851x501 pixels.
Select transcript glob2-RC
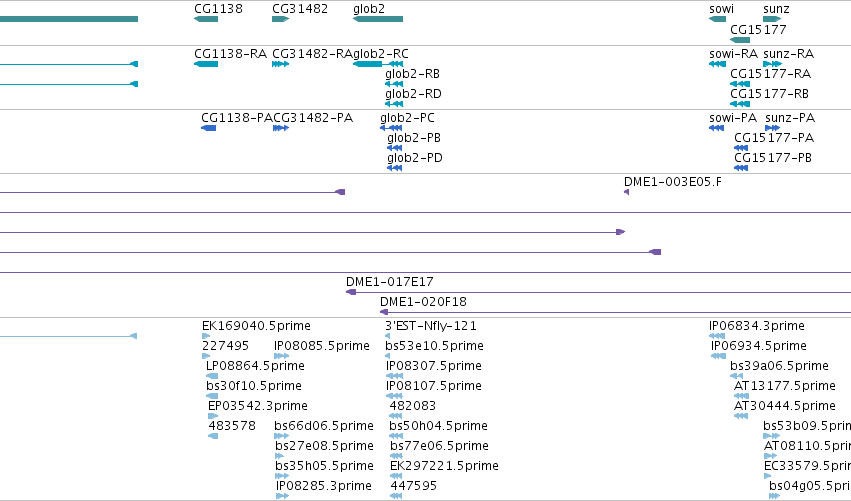[x=380, y=54]
